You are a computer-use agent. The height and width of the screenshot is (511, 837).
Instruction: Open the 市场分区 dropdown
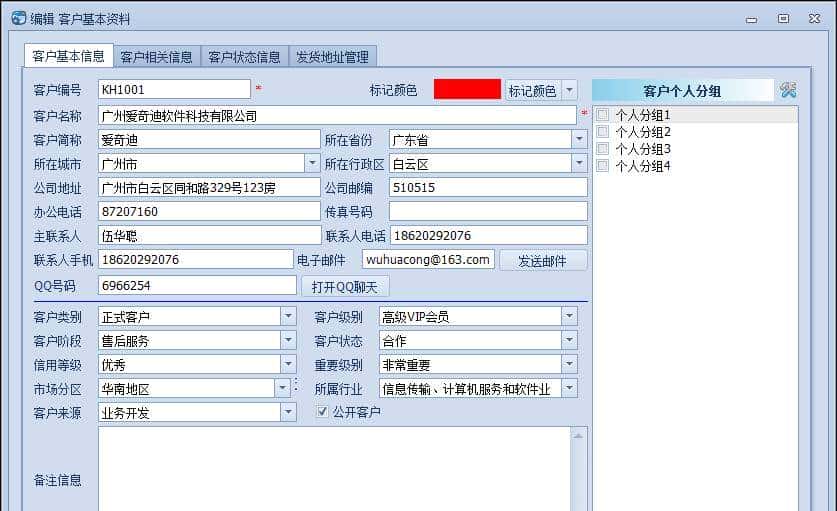pyautogui.click(x=282, y=388)
